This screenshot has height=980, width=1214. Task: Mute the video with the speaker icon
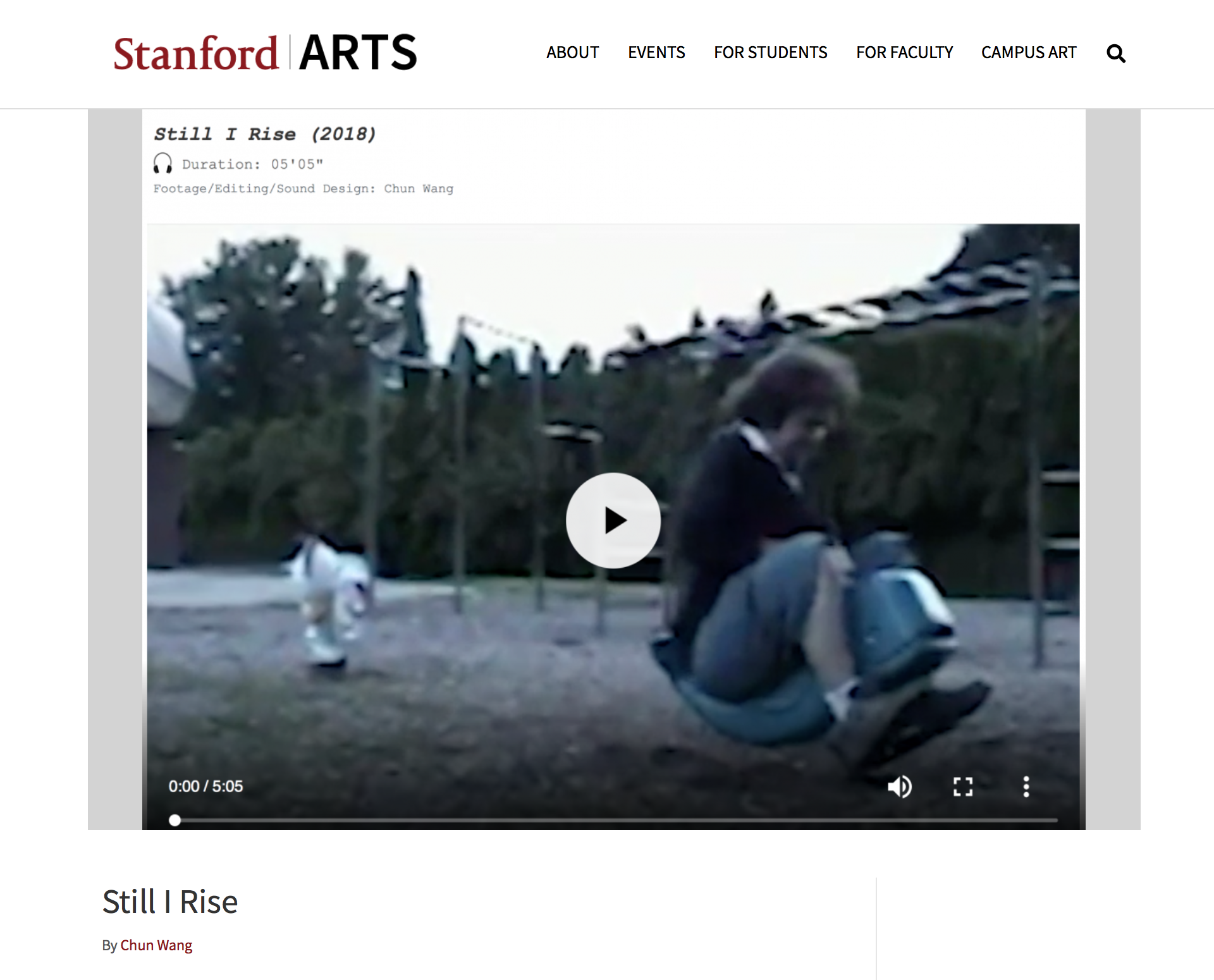pyautogui.click(x=900, y=787)
